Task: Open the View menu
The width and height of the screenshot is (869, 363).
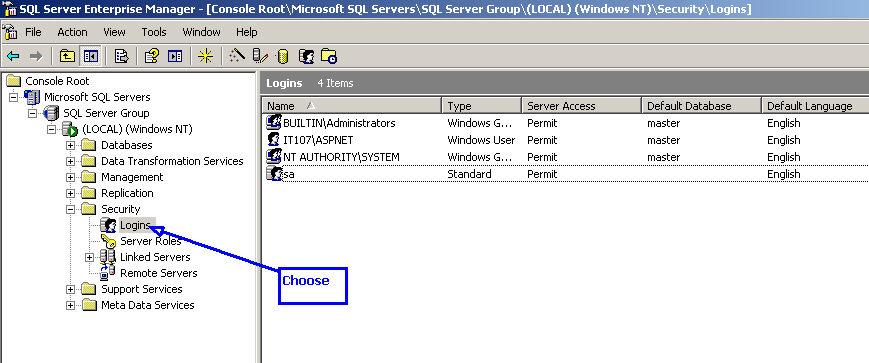Action: click(114, 32)
